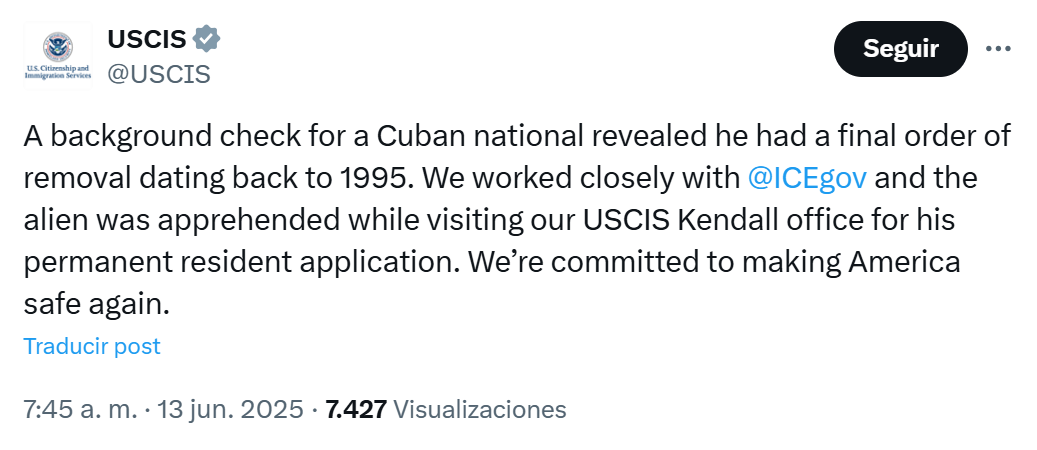Open the USCIS profile avatar
The height and width of the screenshot is (450, 1037).
coord(58,55)
